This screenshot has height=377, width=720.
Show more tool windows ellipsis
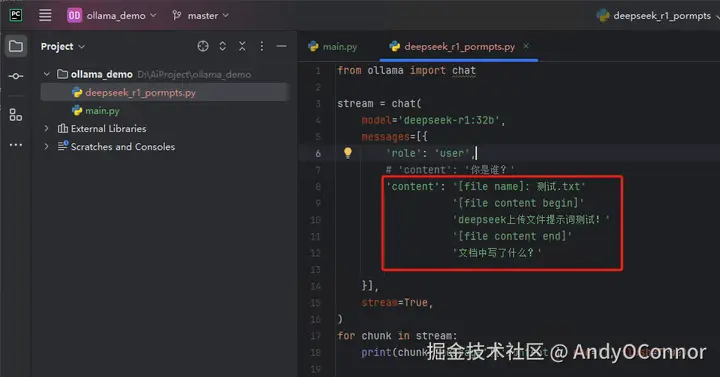pyautogui.click(x=16, y=145)
